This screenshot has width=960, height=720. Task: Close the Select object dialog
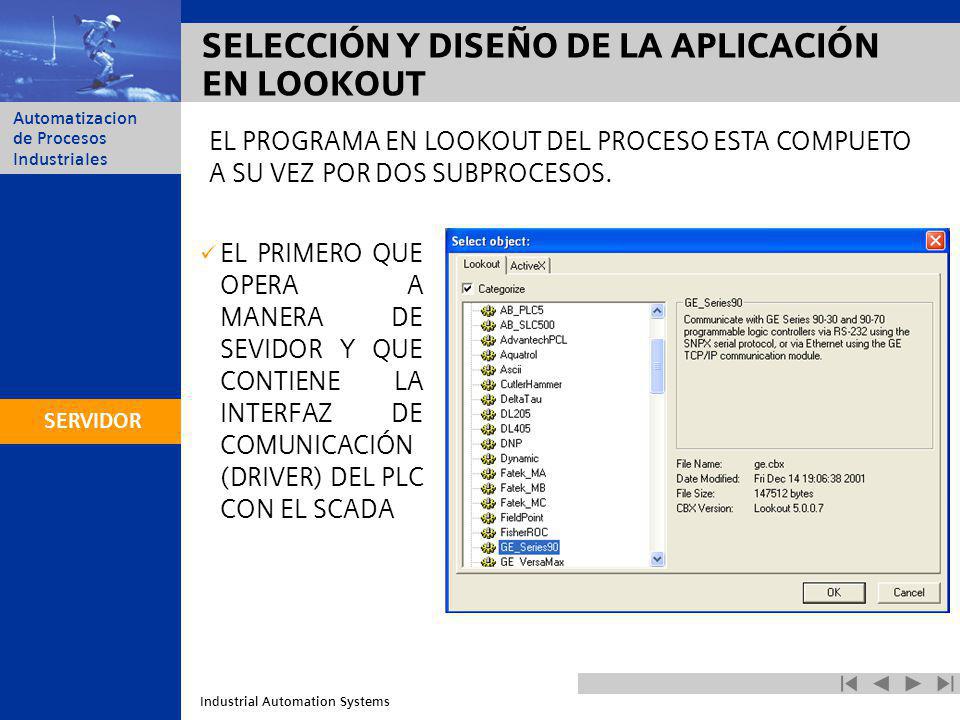935,241
